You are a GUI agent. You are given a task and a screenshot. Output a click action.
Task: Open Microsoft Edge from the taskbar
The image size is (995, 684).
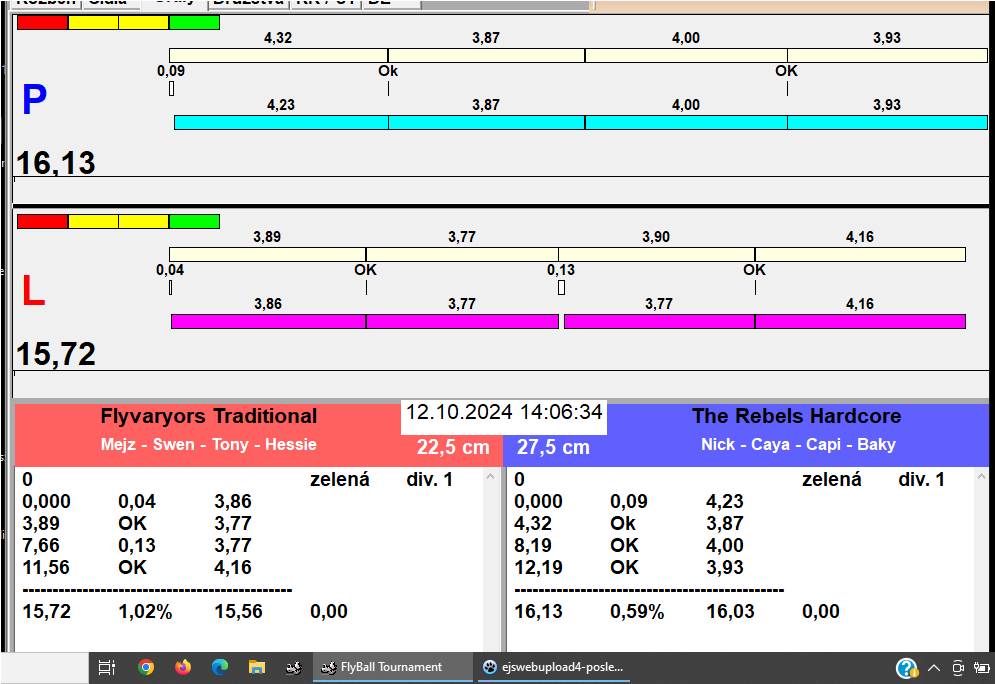tap(220, 667)
